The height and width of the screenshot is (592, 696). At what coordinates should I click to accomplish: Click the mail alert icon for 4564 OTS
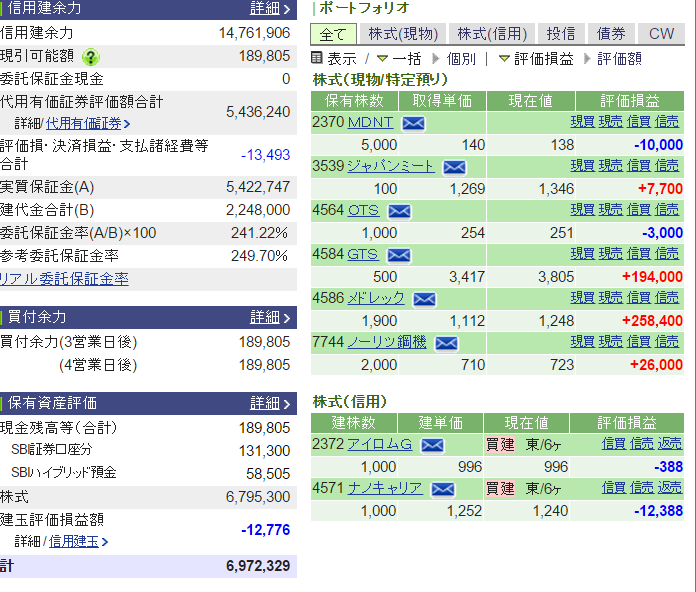pos(399,211)
